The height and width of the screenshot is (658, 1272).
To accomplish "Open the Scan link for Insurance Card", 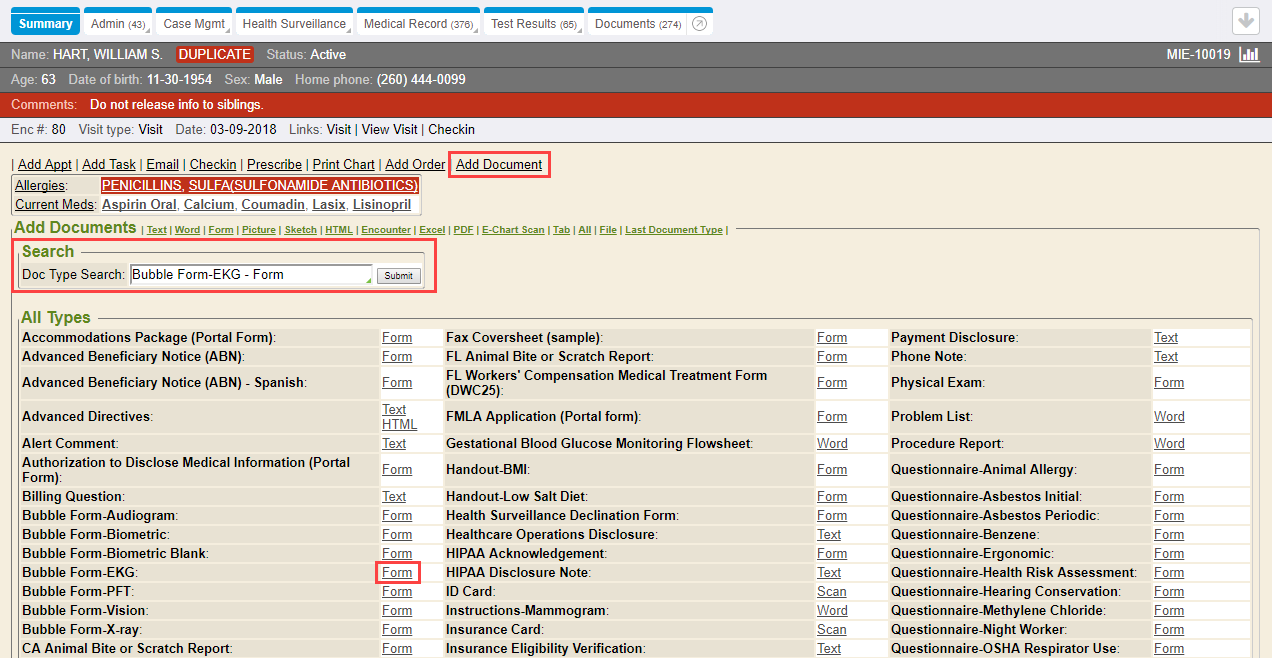I will (x=831, y=630).
